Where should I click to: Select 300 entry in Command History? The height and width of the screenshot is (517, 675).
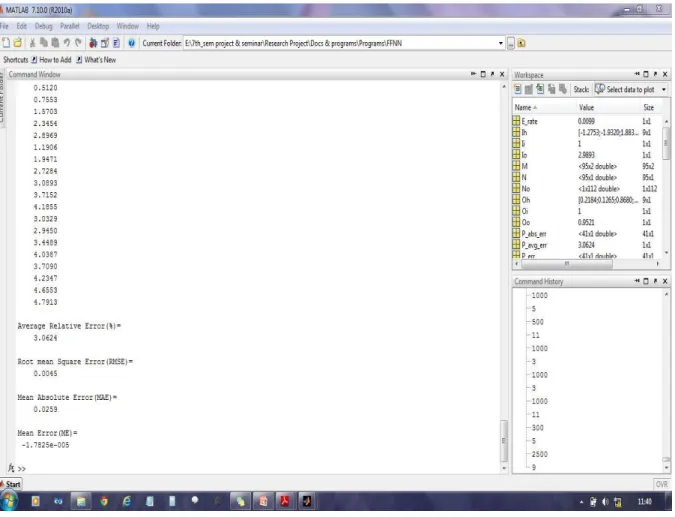point(538,428)
